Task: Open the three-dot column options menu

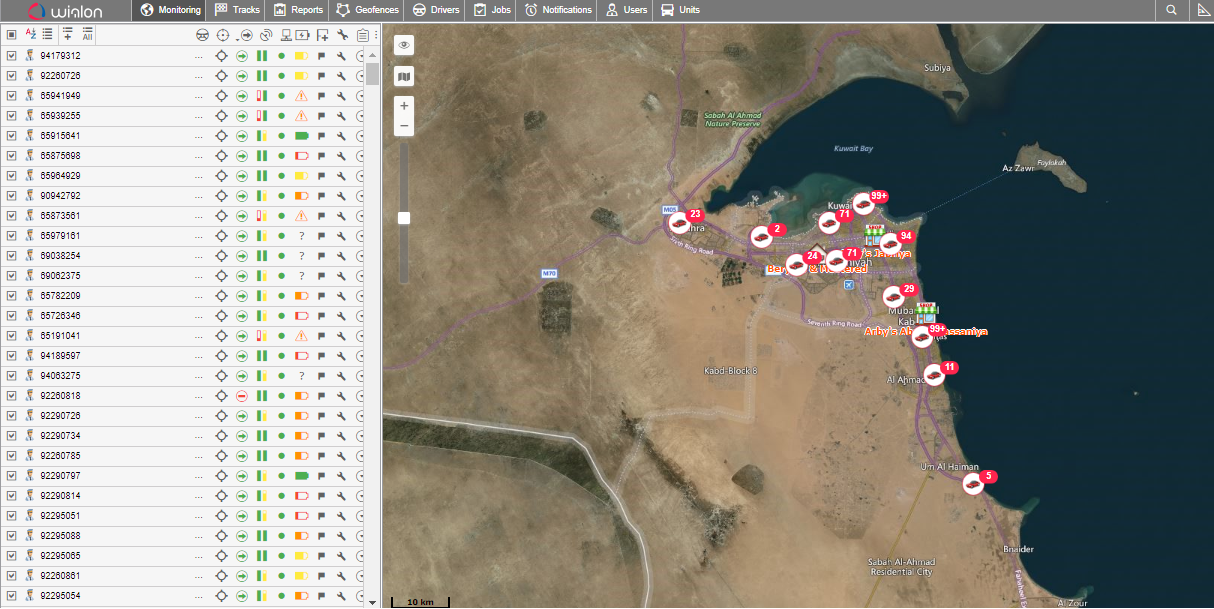Action: pyautogui.click(x=376, y=34)
